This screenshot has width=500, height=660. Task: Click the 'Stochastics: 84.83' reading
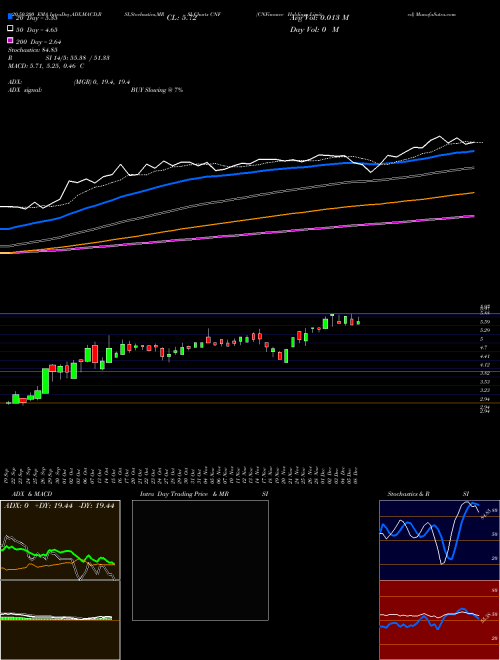coord(33,50)
